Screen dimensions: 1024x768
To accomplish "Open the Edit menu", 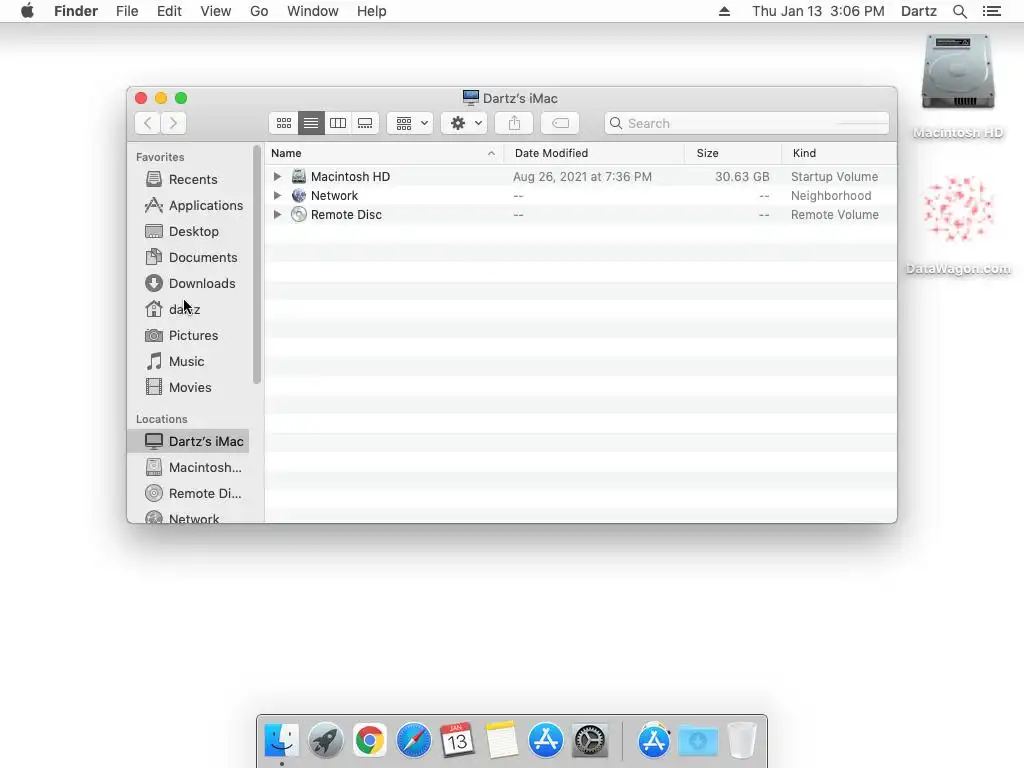I will point(169,11).
